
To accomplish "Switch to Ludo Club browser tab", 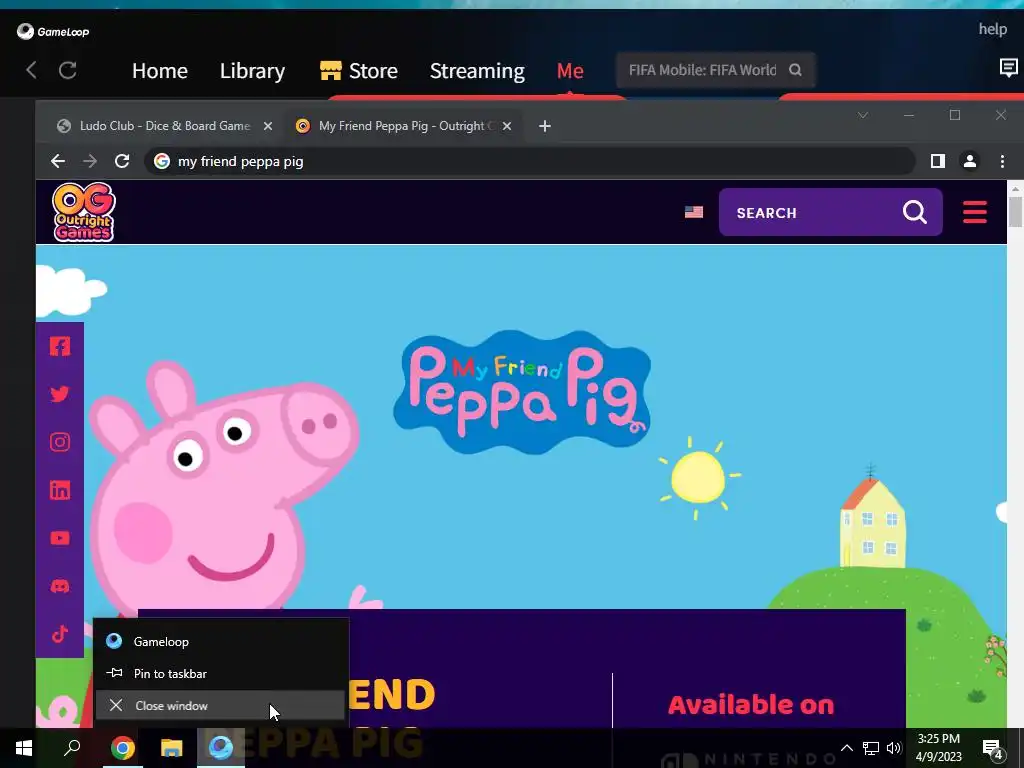I will click(165, 126).
